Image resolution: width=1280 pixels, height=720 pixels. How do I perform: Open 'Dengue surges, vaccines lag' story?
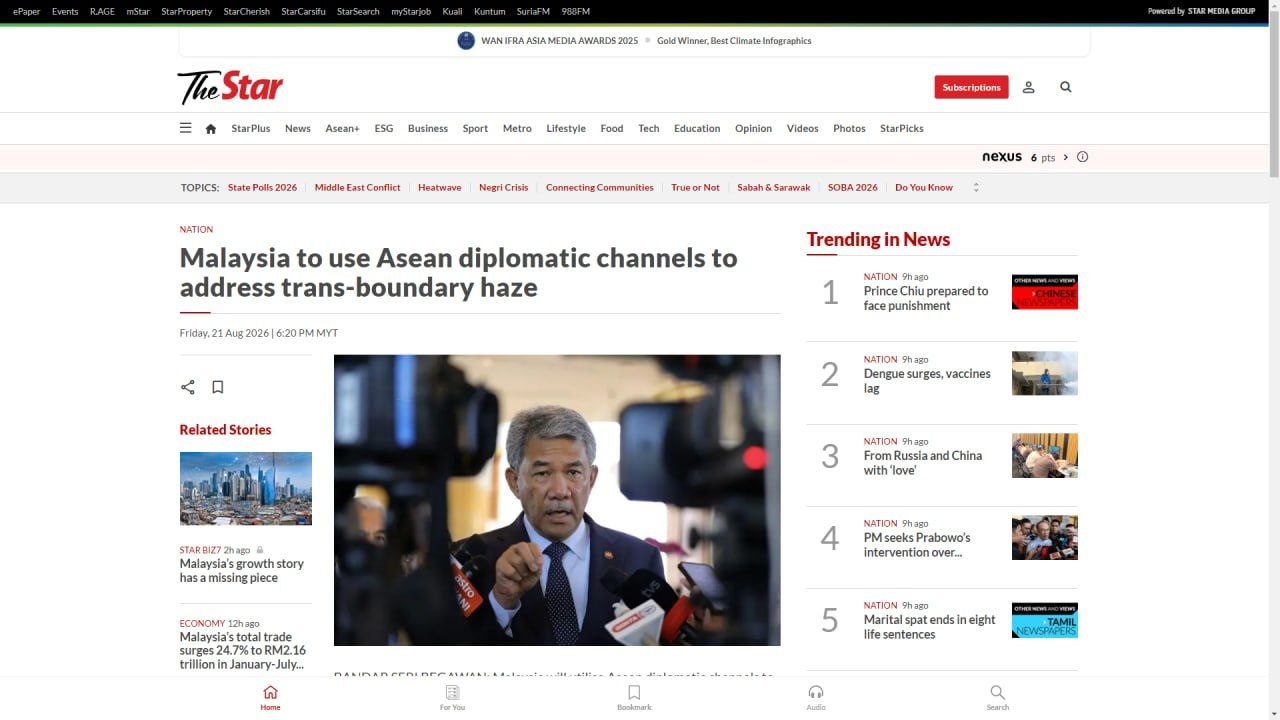[927, 380]
